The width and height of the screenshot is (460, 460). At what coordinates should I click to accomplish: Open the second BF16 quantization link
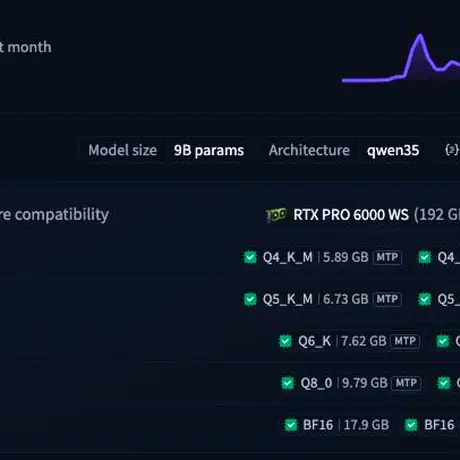click(x=439, y=425)
